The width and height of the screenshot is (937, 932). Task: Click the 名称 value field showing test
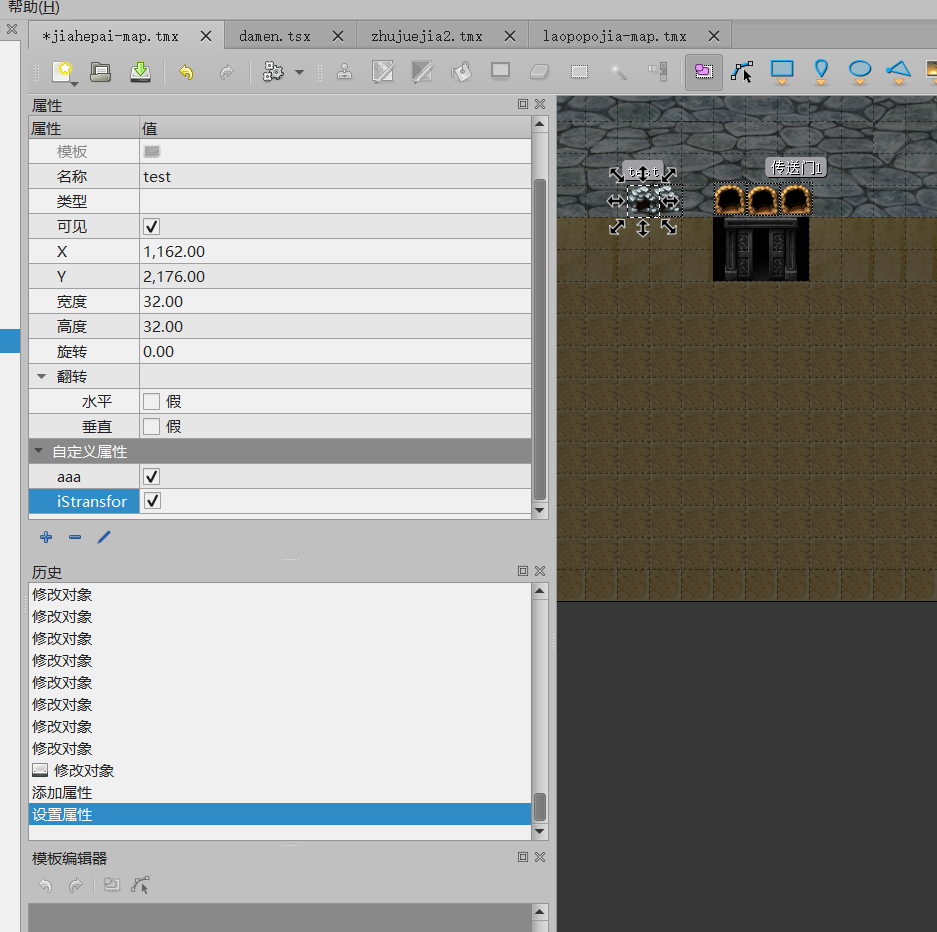point(335,176)
